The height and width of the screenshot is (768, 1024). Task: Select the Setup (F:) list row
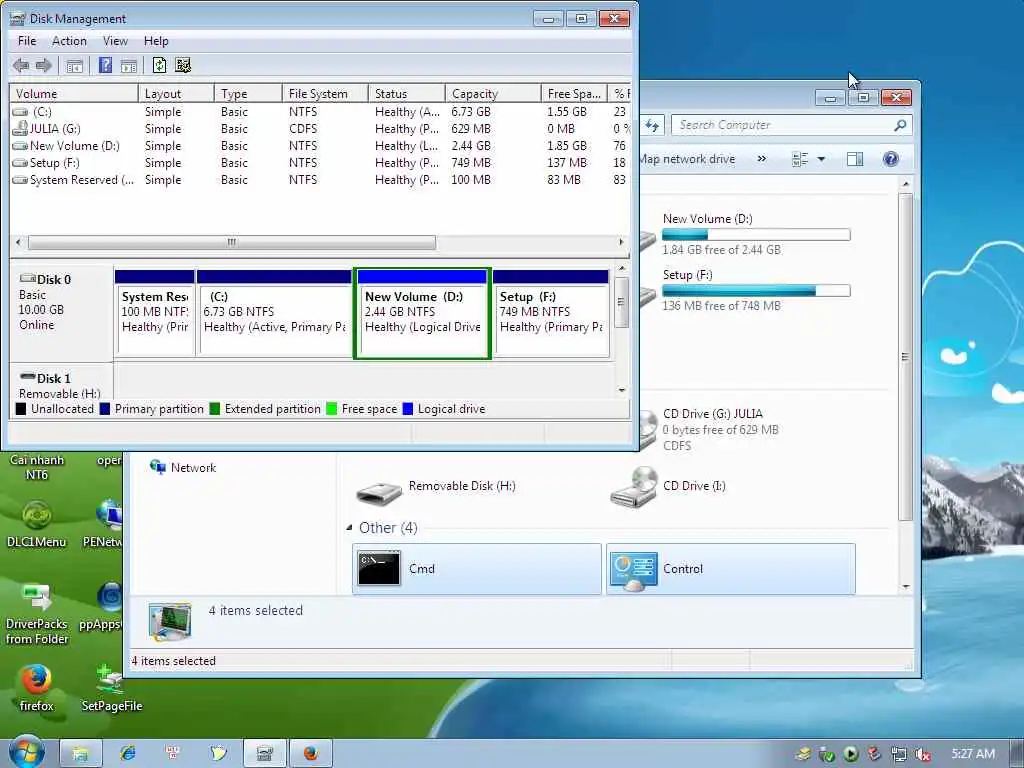320,163
